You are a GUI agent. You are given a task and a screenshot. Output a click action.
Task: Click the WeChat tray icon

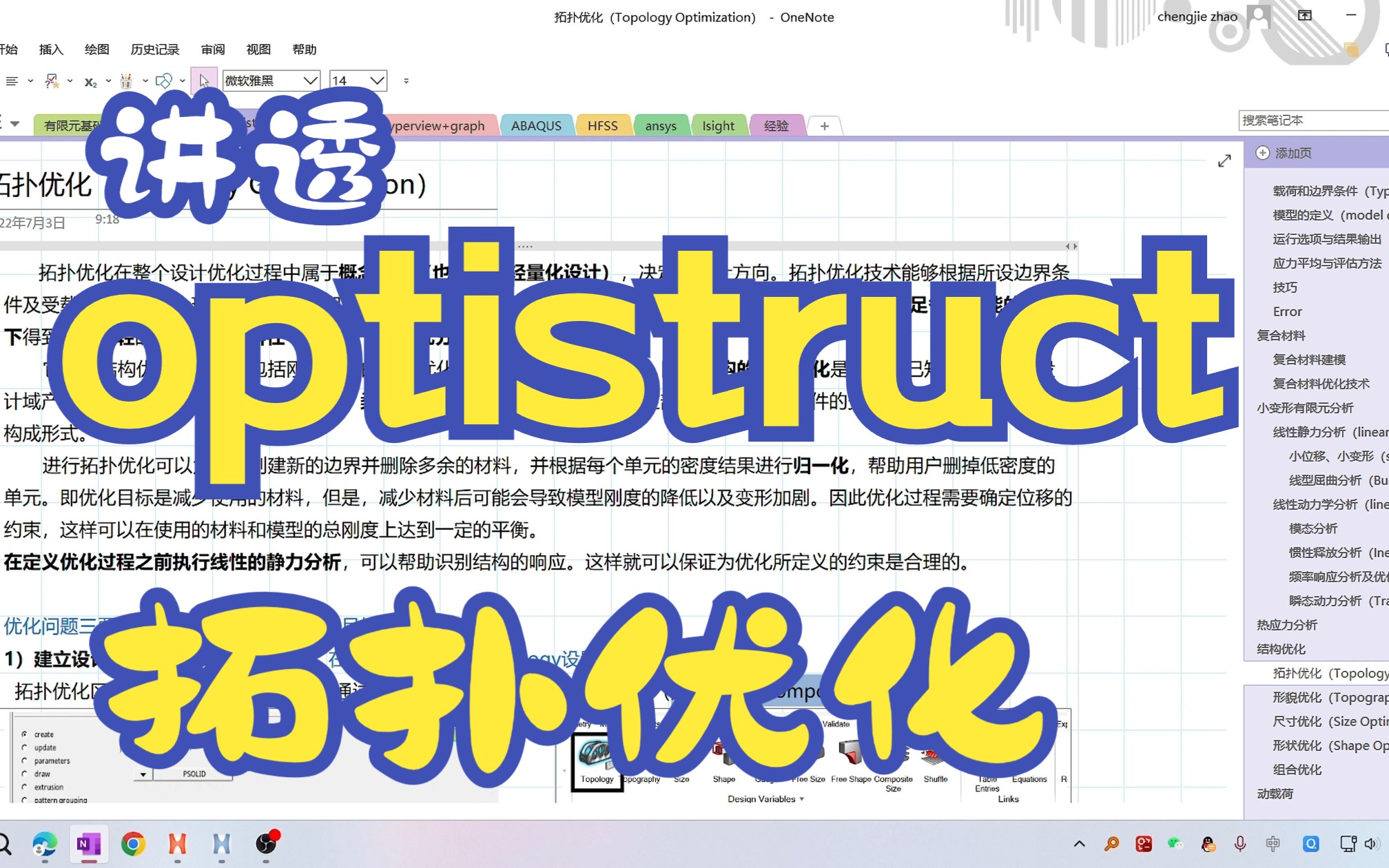[x=1175, y=844]
